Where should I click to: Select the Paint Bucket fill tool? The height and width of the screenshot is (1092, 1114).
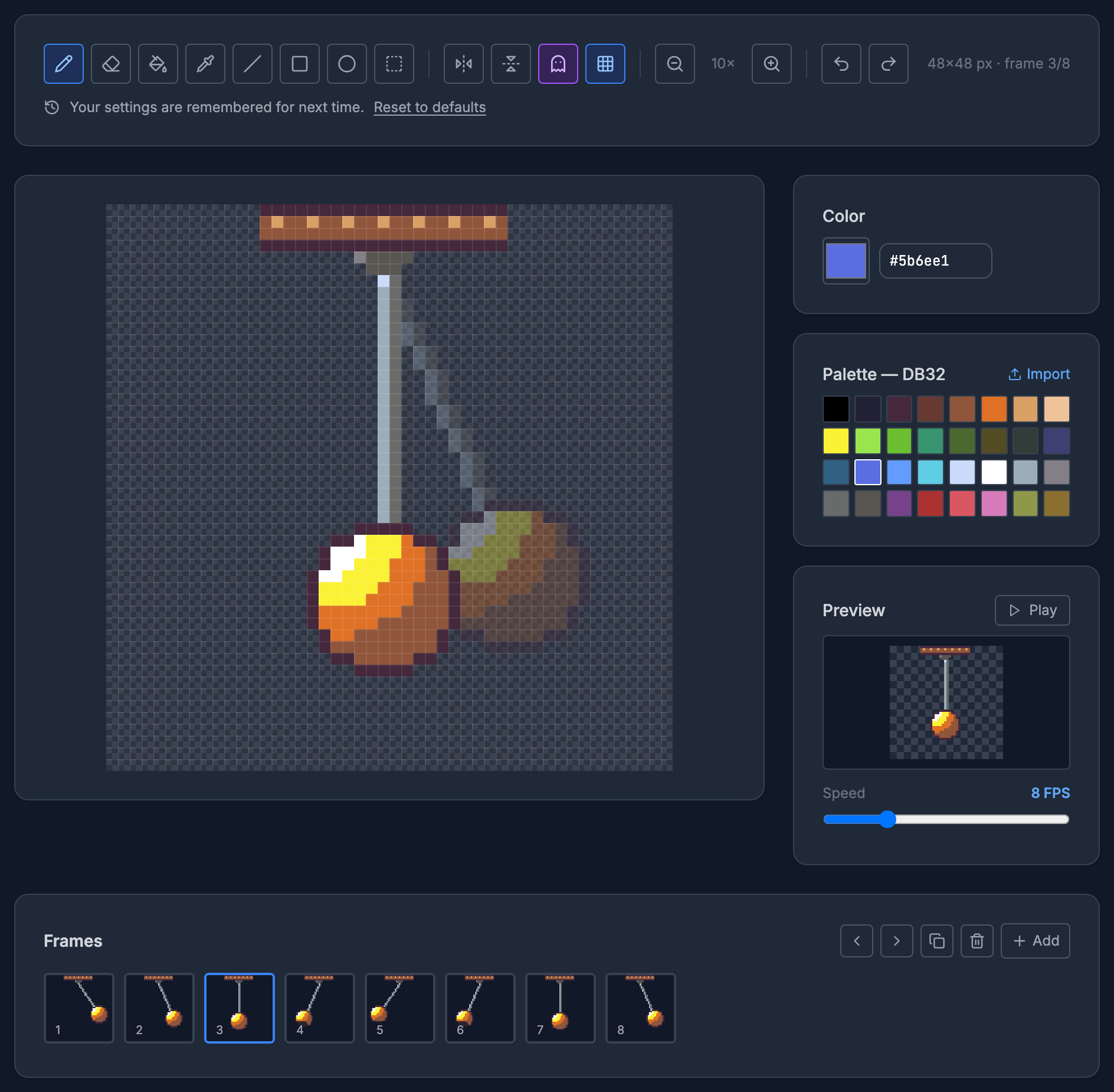tap(158, 64)
